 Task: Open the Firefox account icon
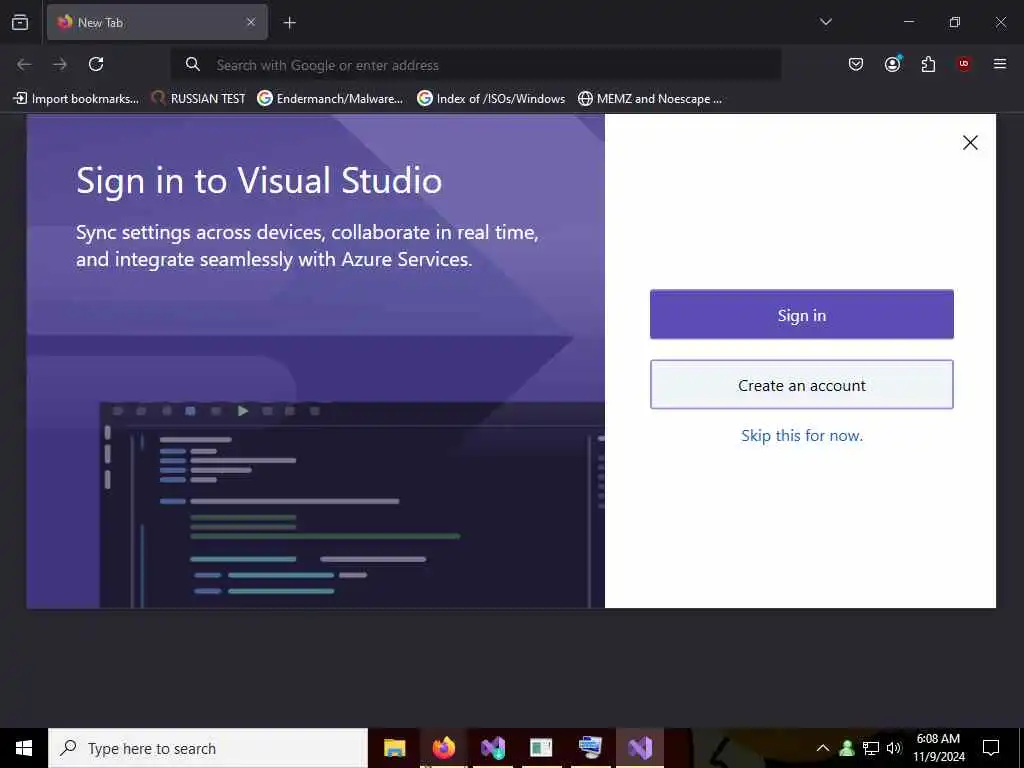click(x=892, y=64)
